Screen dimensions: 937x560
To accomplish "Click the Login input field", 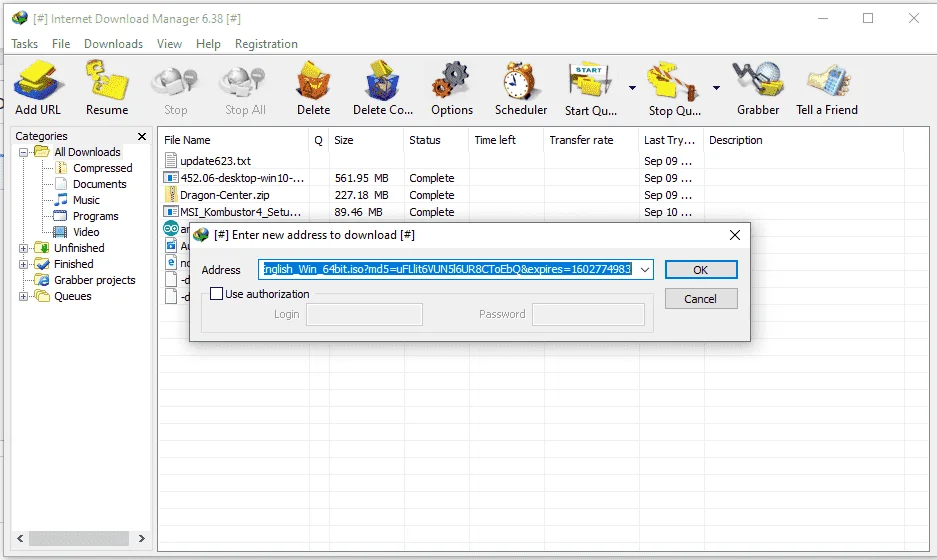I will click(x=365, y=314).
